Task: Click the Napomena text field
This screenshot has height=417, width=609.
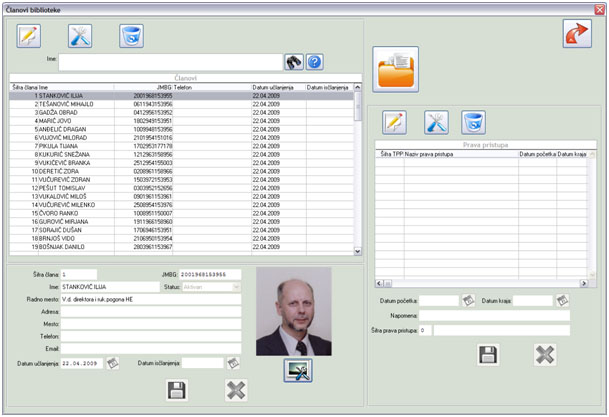Action: click(x=495, y=314)
